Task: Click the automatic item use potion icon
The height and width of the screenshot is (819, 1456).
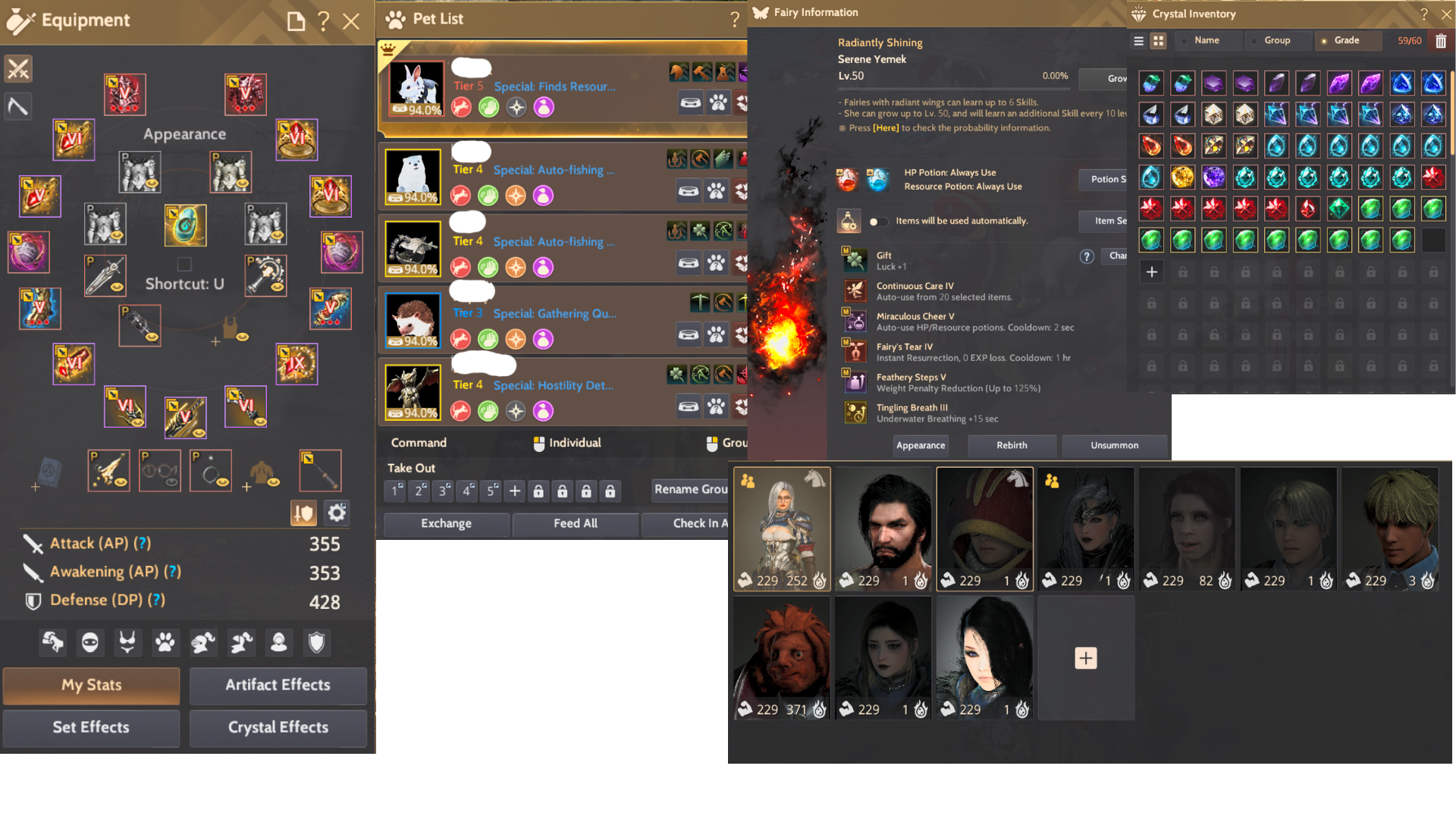Action: tap(849, 221)
